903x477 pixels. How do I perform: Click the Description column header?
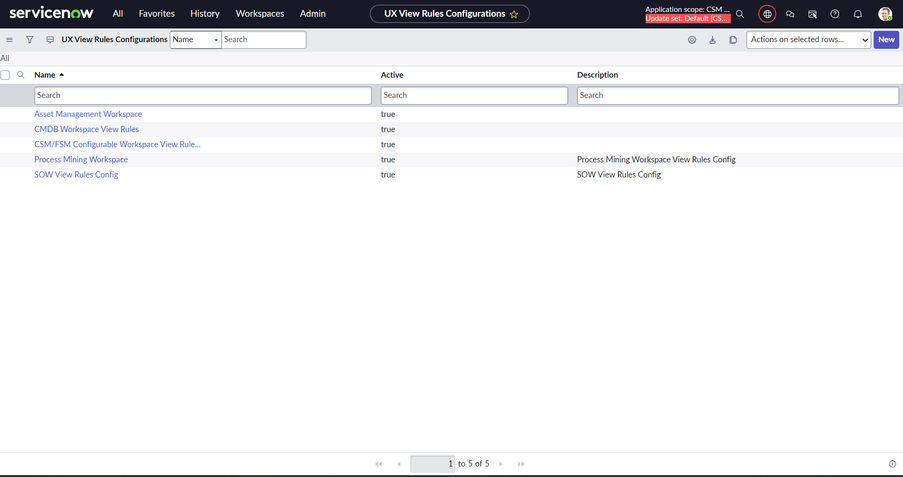[598, 75]
